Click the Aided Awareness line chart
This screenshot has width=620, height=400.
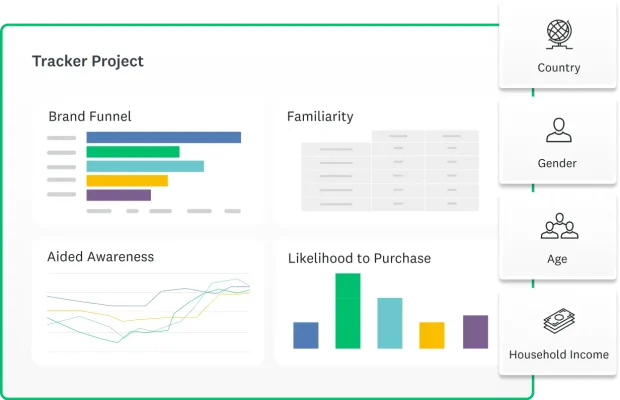(x=148, y=312)
